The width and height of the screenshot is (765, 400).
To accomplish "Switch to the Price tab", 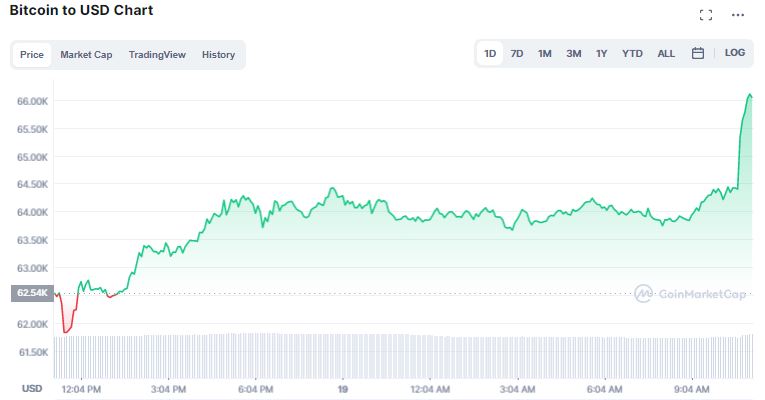I will (32, 55).
